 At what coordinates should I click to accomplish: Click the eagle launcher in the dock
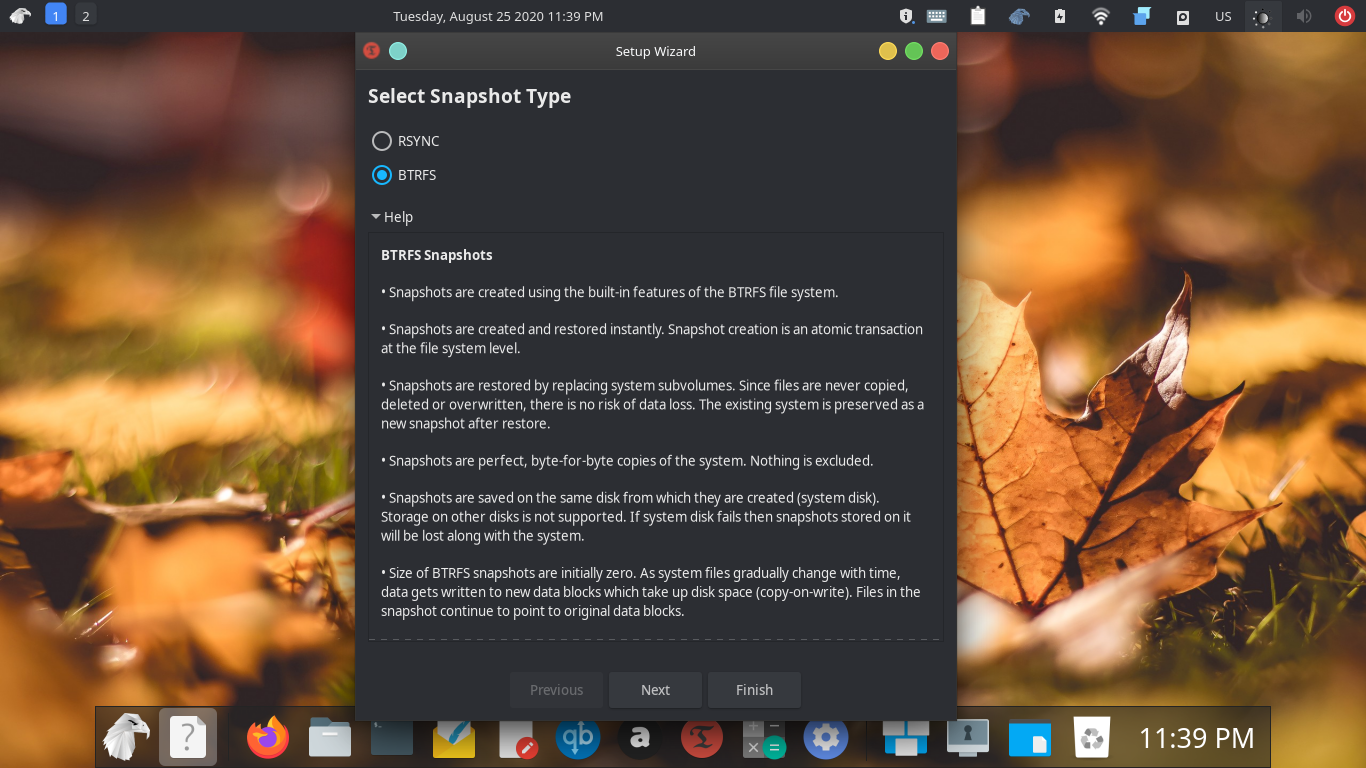(127, 738)
